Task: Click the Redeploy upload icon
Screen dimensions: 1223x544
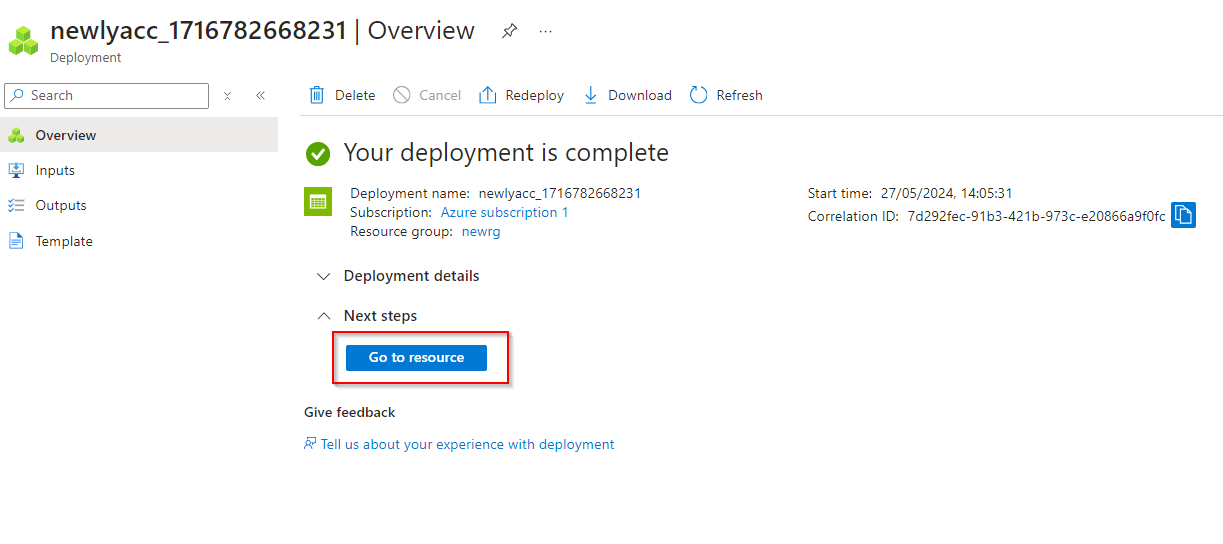Action: point(488,95)
